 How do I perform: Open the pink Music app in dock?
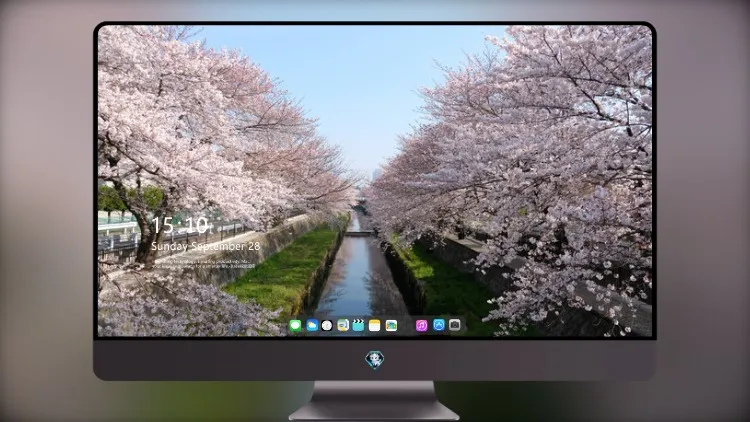point(421,325)
